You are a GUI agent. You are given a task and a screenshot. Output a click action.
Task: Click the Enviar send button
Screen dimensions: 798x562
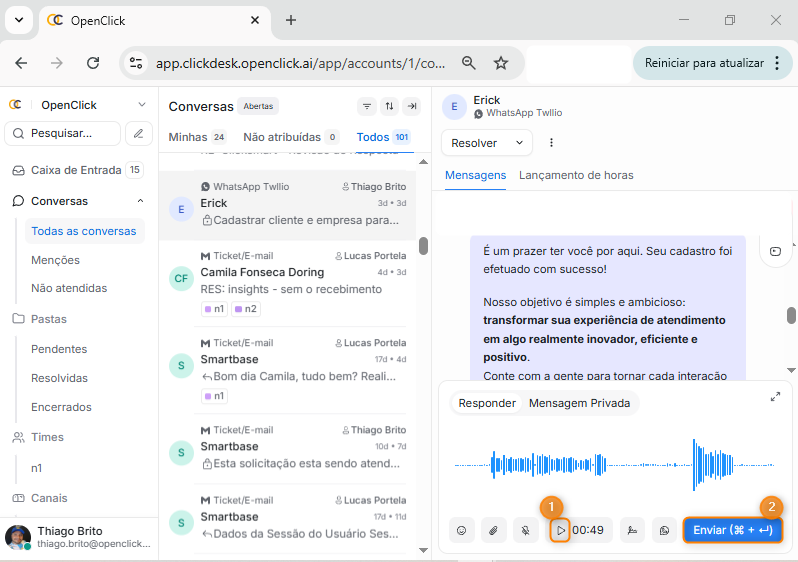[x=732, y=530]
